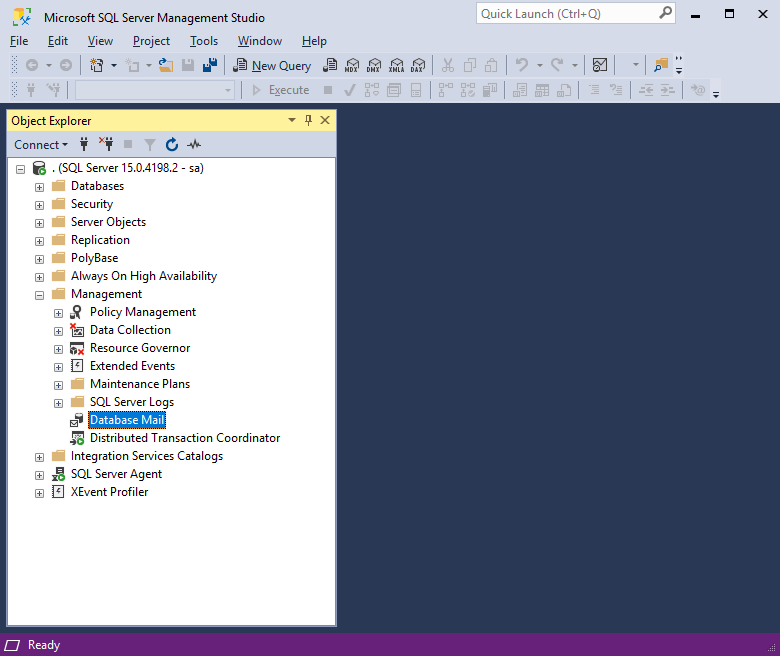The image size is (780, 656).
Task: Select the Database Mail item
Action: 127,420
